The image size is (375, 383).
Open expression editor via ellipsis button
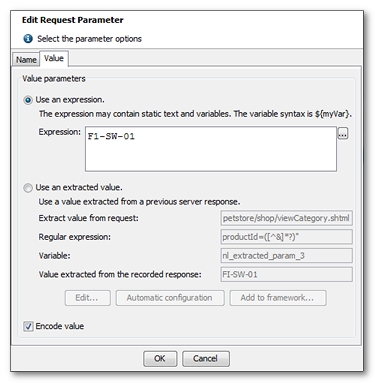pos(343,134)
